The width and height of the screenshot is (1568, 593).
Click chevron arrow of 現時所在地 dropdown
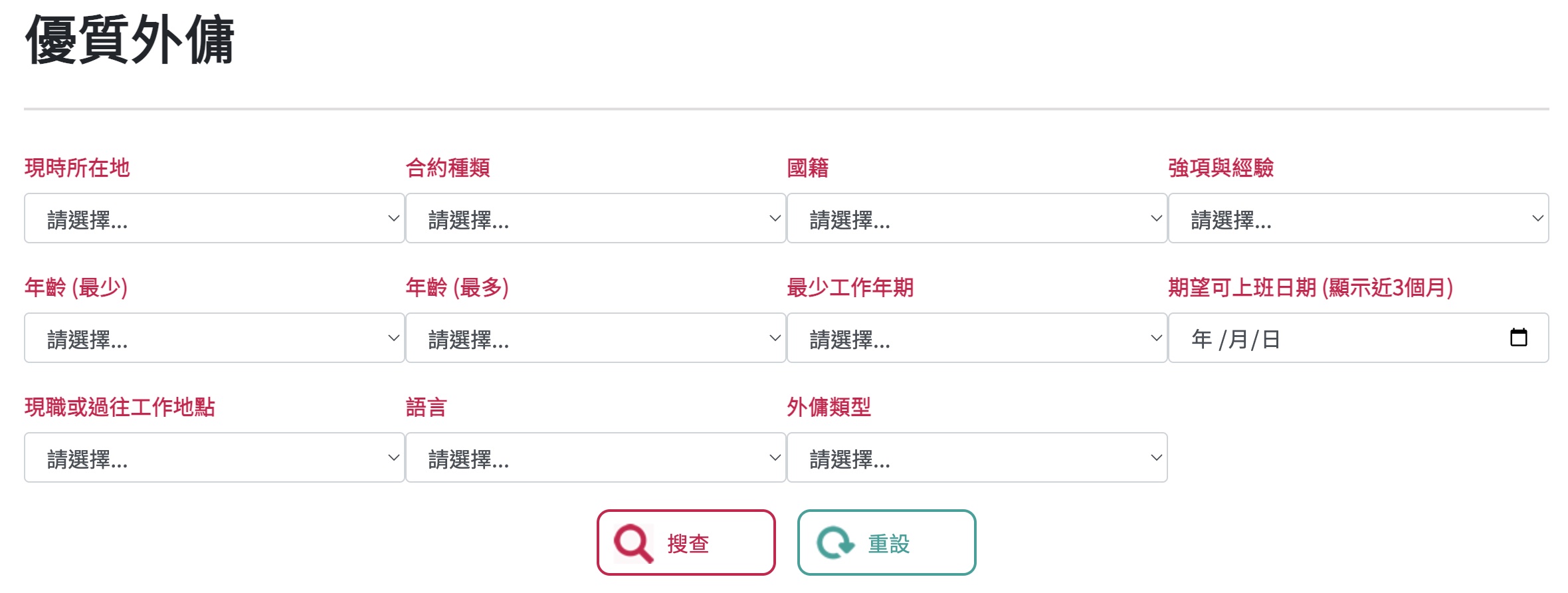coord(393,218)
